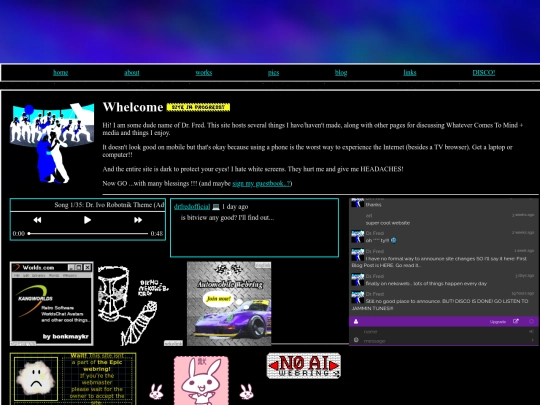This screenshot has width=540, height=405.
Task: Focus the chatbox message field
Action: 444,341
